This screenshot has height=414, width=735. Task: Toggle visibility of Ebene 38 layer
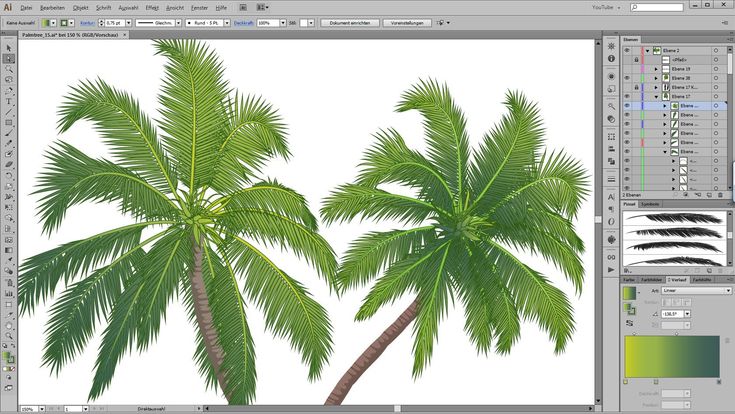[x=627, y=78]
